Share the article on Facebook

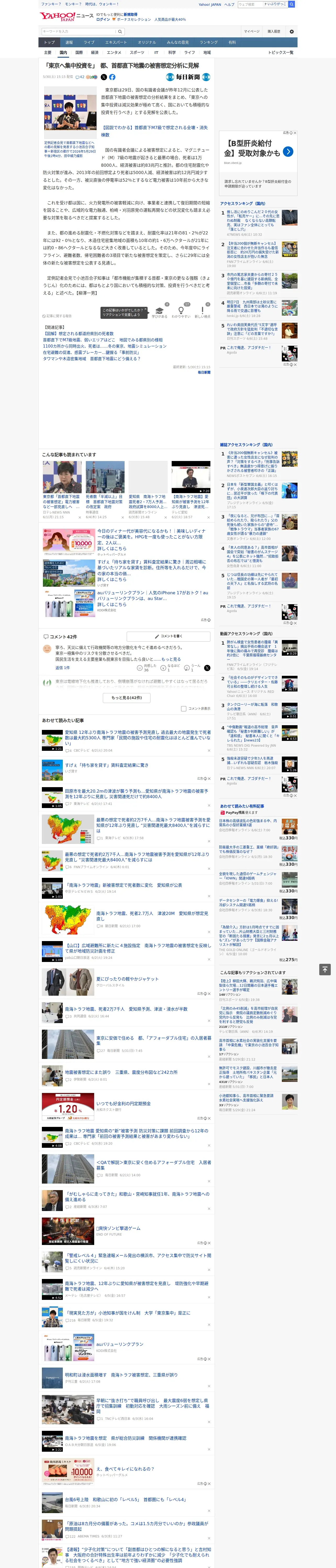pyautogui.click(x=112, y=77)
